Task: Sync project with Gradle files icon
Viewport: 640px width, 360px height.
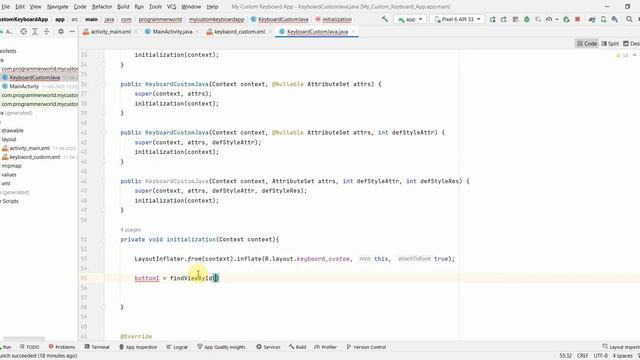Action: pyautogui.click(x=592, y=19)
